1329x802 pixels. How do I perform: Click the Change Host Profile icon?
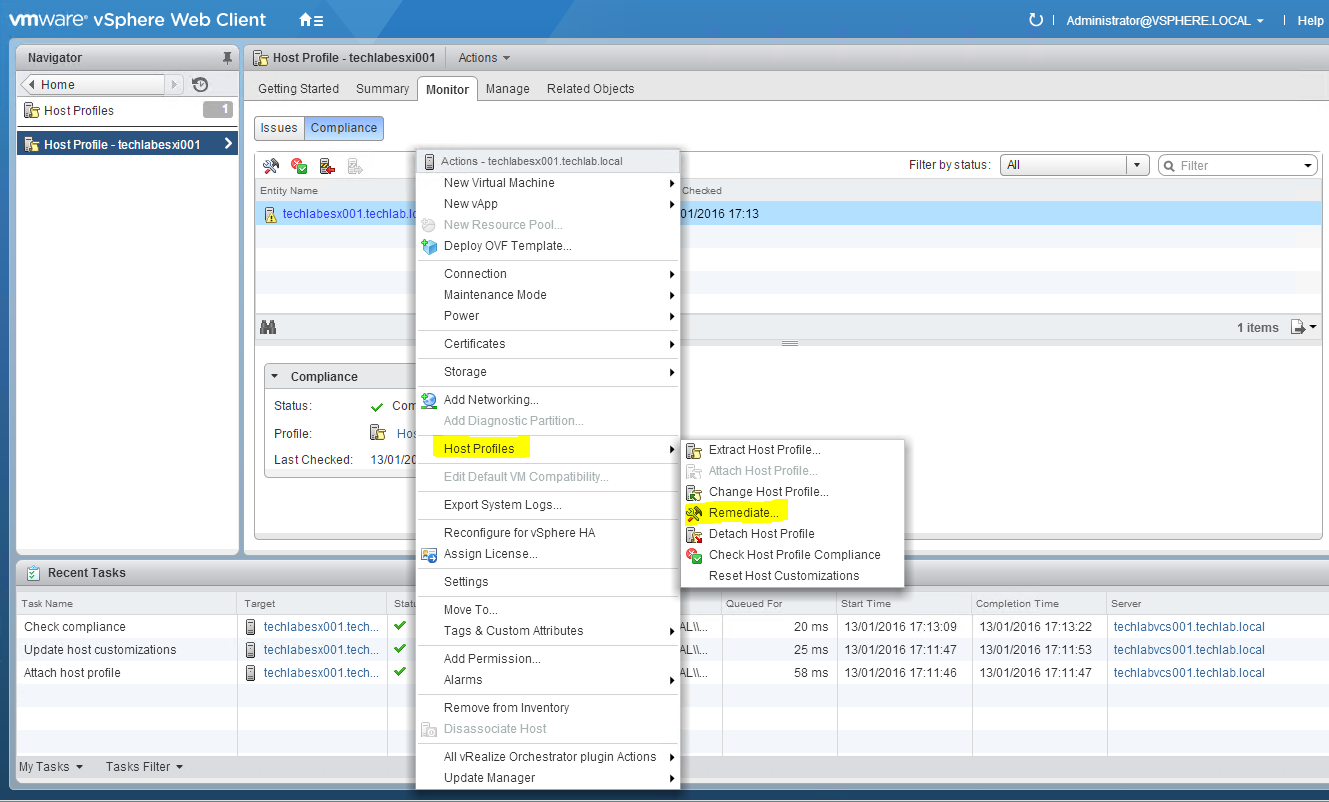[x=693, y=492]
